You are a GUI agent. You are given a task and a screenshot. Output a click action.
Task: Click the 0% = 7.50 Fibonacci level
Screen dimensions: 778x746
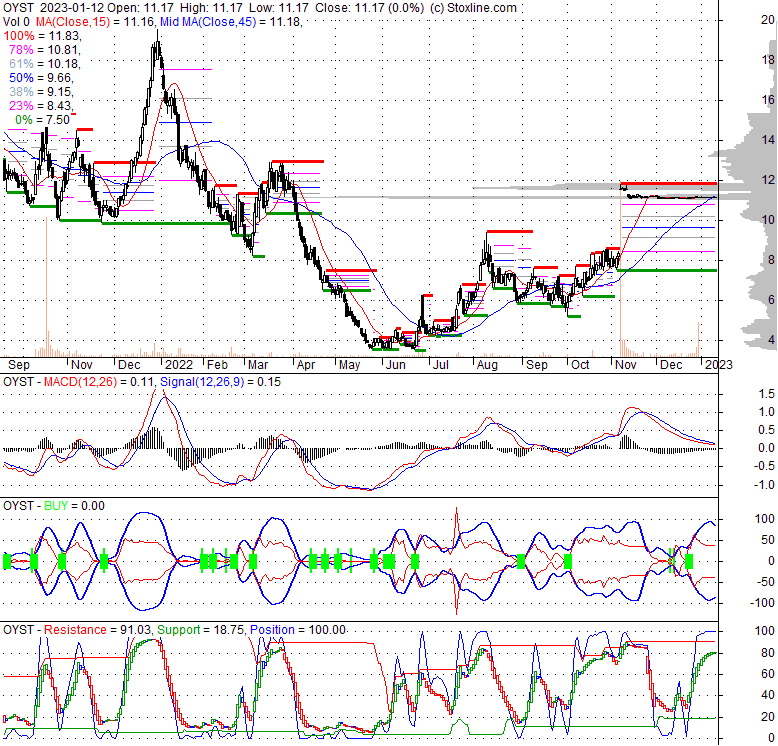tap(43, 120)
